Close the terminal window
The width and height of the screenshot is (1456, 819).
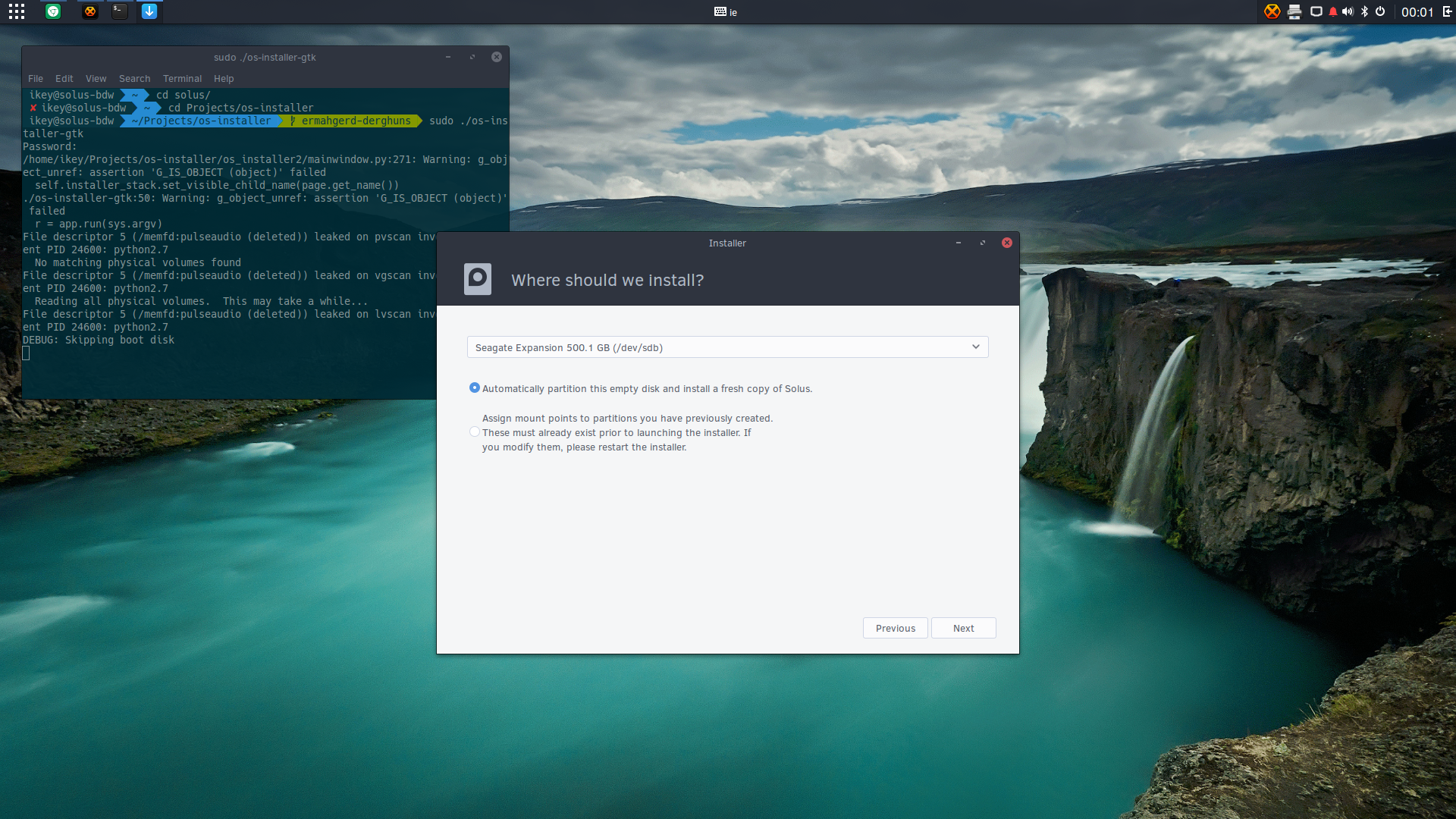497,57
